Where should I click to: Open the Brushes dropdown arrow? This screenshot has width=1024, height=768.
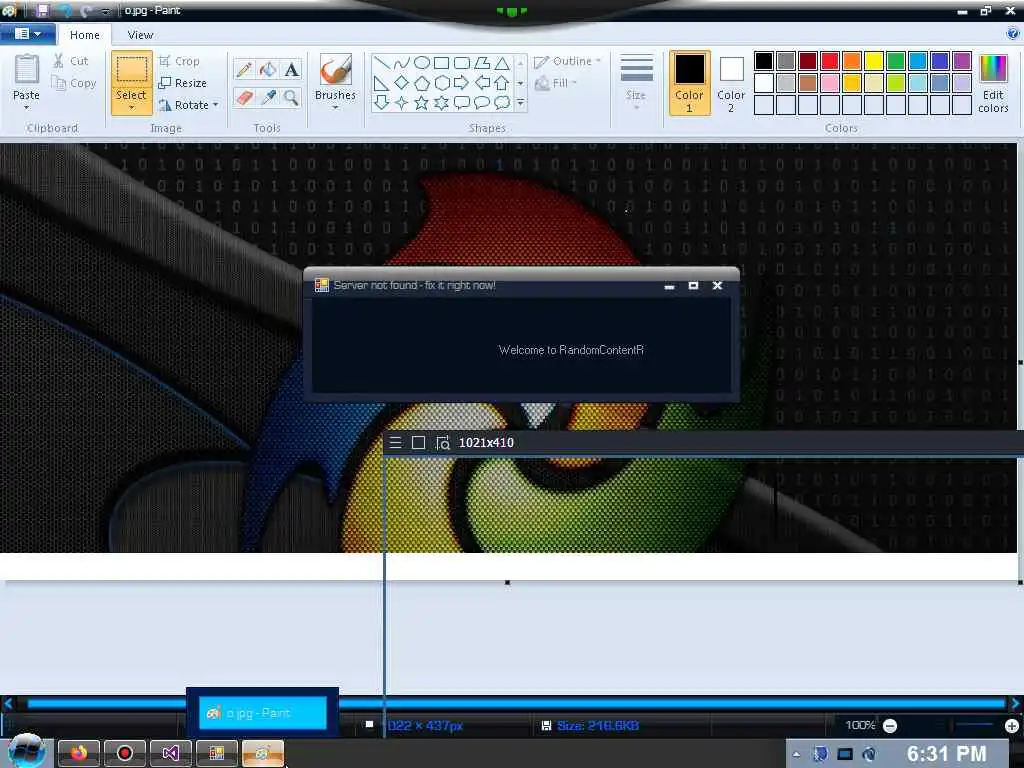[x=335, y=108]
